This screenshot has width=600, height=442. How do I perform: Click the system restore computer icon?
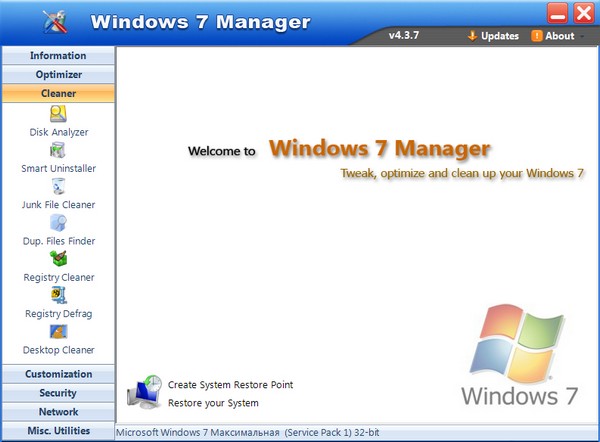[144, 392]
